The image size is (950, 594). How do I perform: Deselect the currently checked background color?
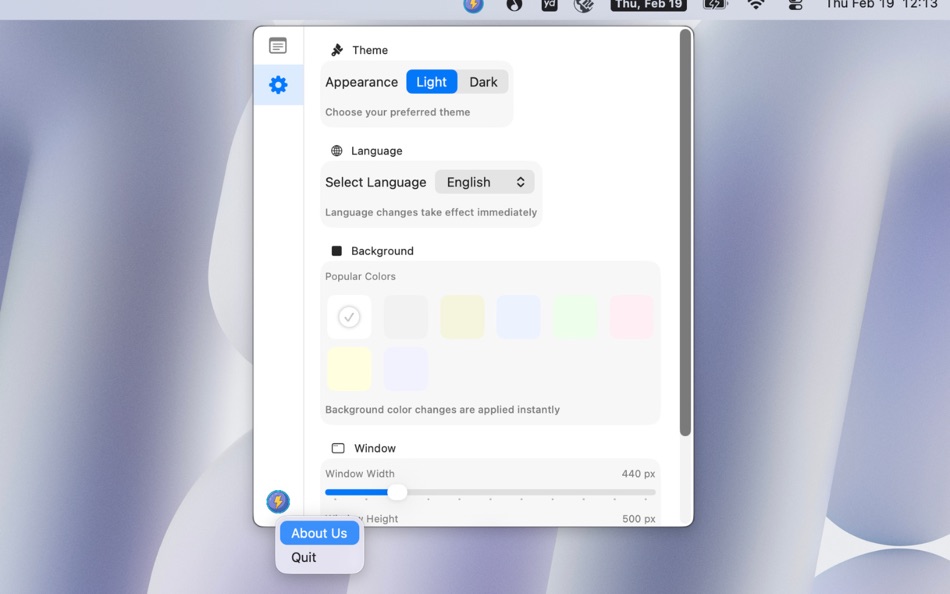pos(349,316)
